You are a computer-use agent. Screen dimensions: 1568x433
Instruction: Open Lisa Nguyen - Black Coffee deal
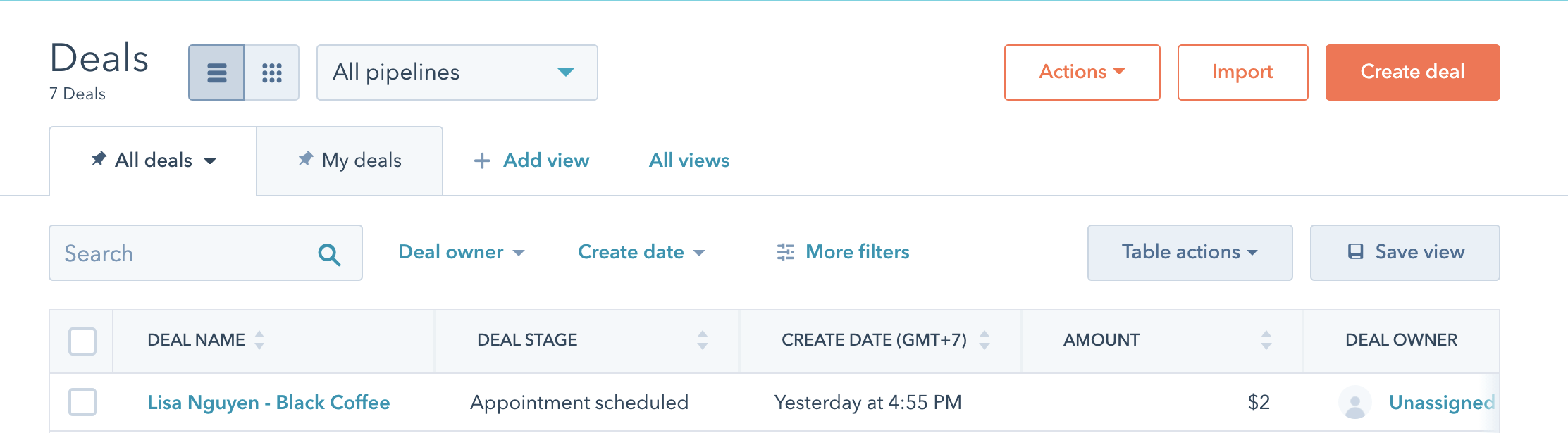click(x=268, y=403)
